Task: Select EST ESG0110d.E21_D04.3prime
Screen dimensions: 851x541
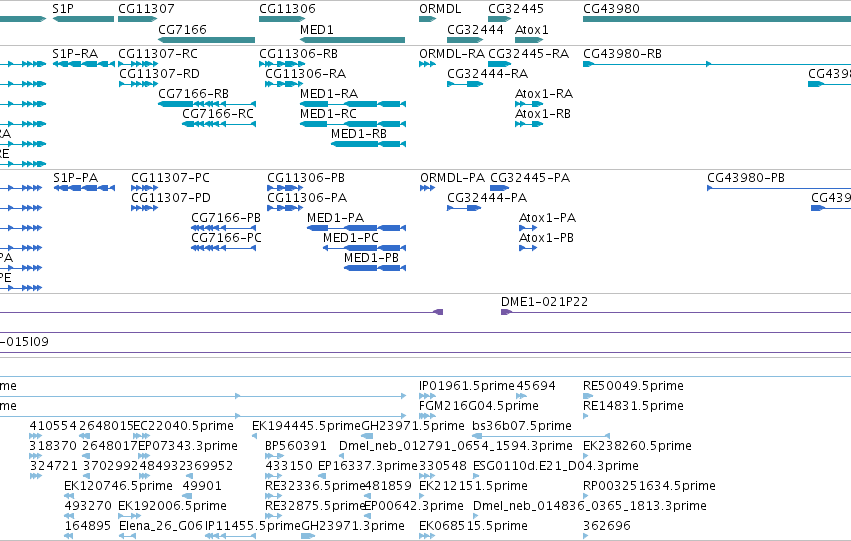Action: tap(476, 476)
